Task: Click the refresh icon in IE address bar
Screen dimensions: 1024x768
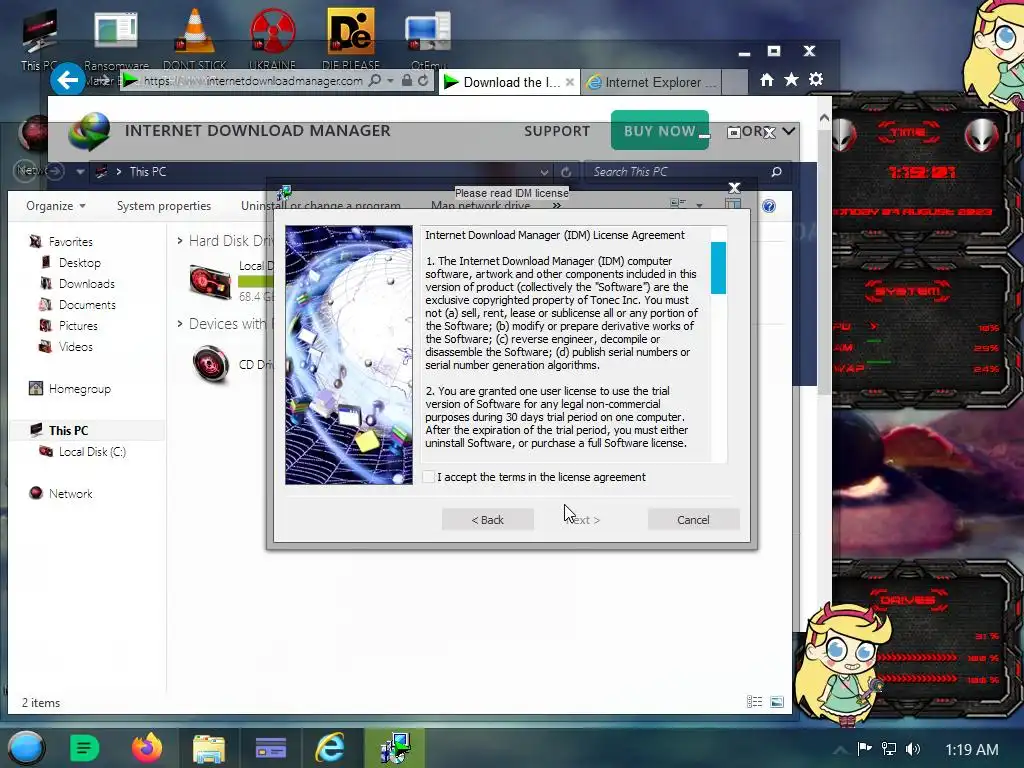Action: pyautogui.click(x=423, y=80)
